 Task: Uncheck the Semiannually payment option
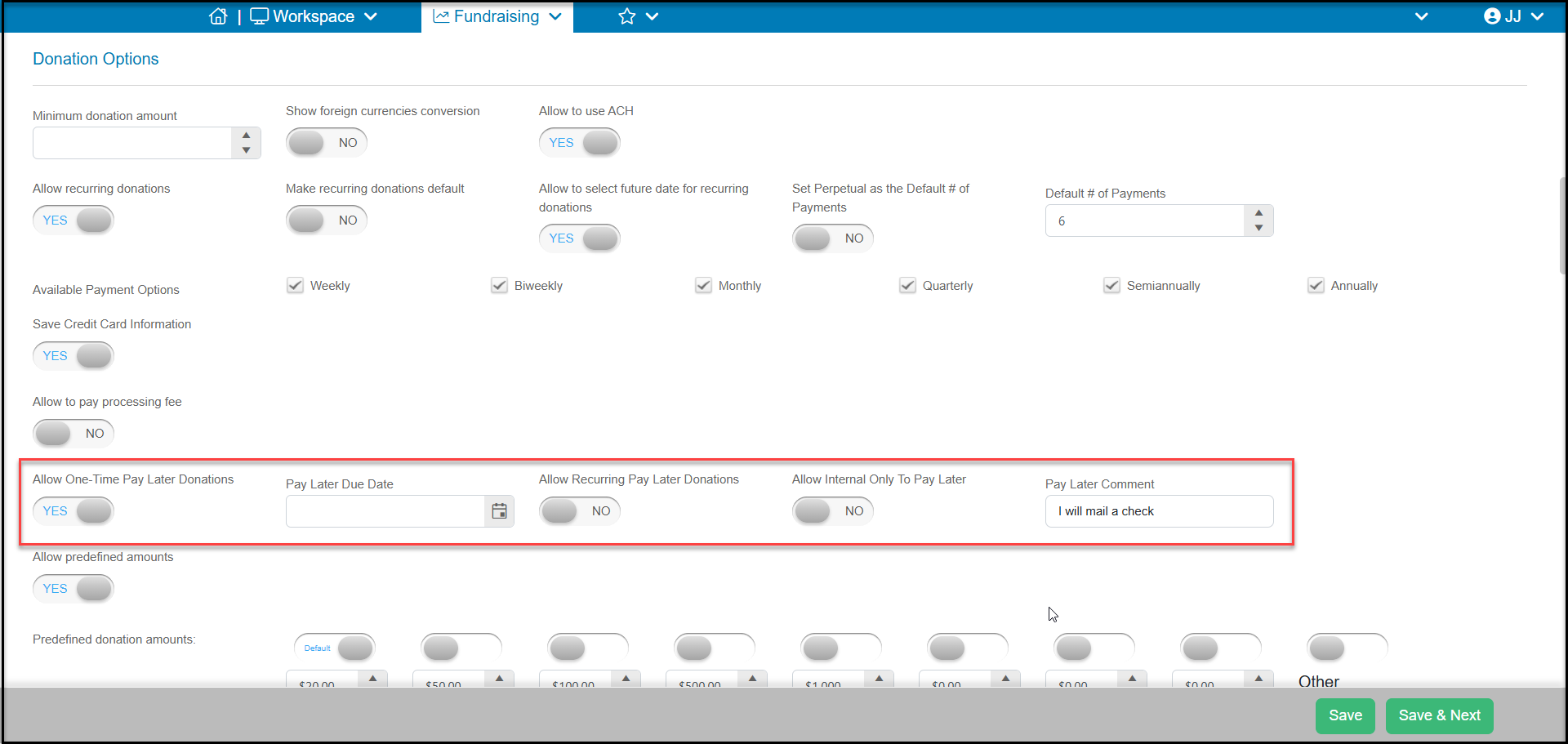(1111, 285)
